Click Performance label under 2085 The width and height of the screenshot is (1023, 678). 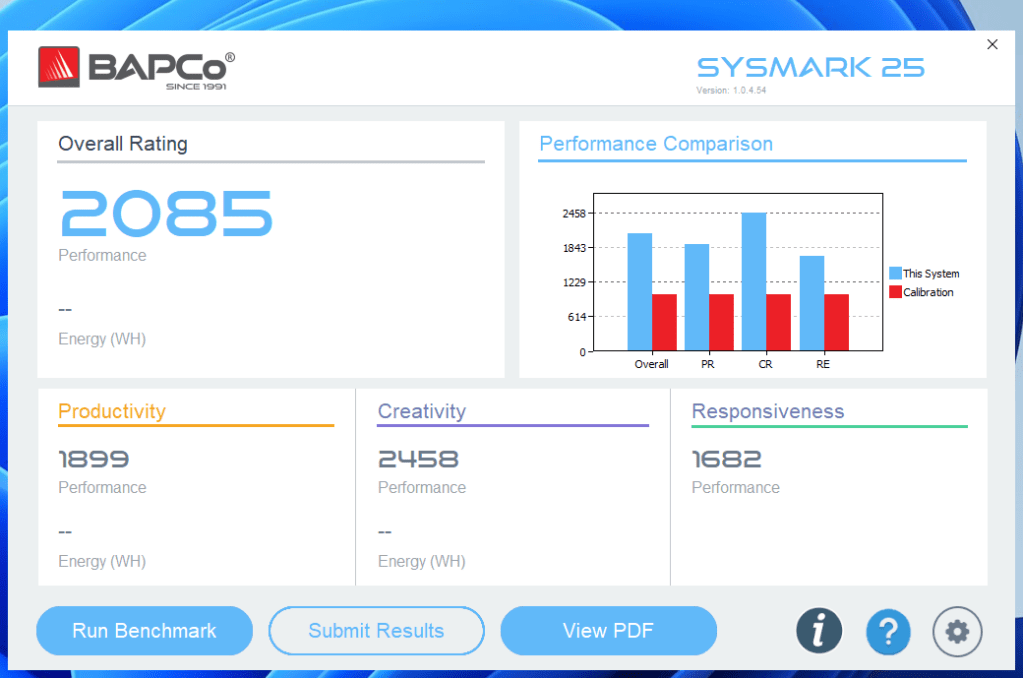click(x=102, y=255)
